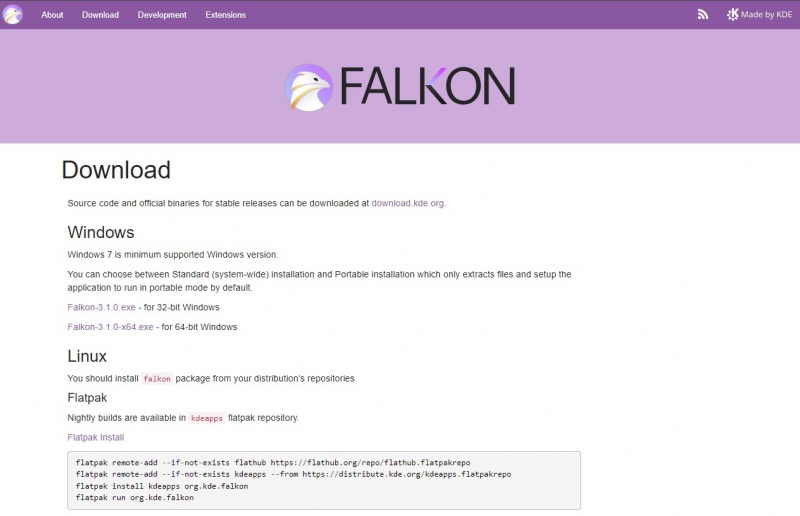The width and height of the screenshot is (800, 516).
Task: Click the "Linux" section heading
Action: 87,356
